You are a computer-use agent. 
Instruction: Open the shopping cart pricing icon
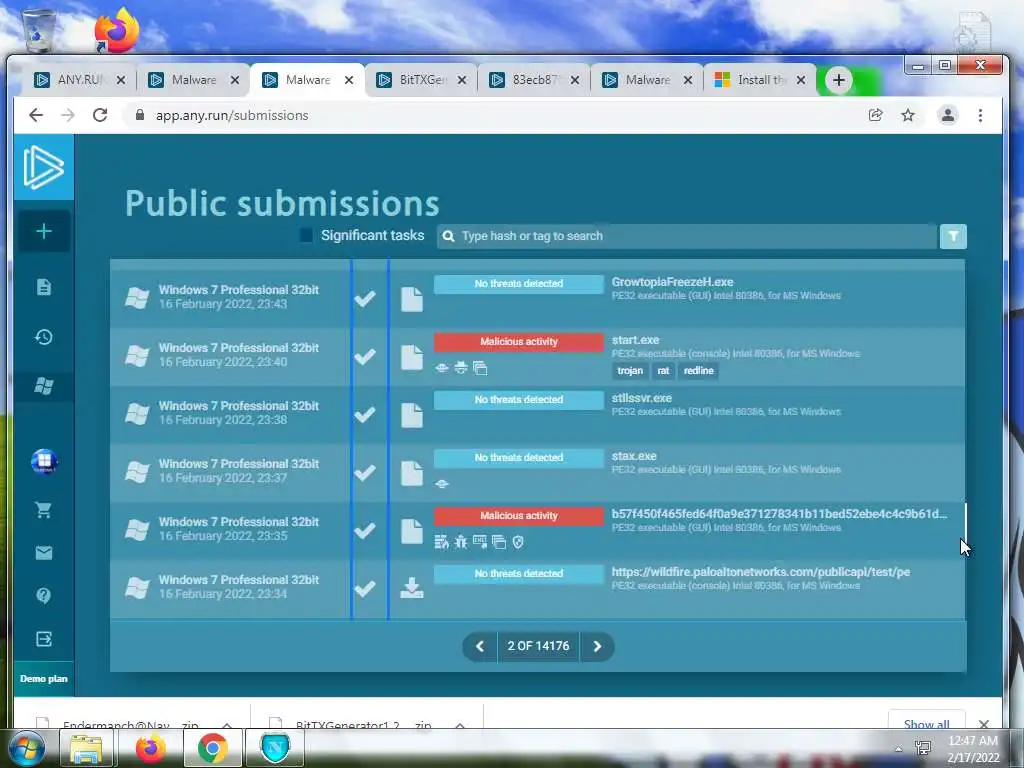pos(44,510)
